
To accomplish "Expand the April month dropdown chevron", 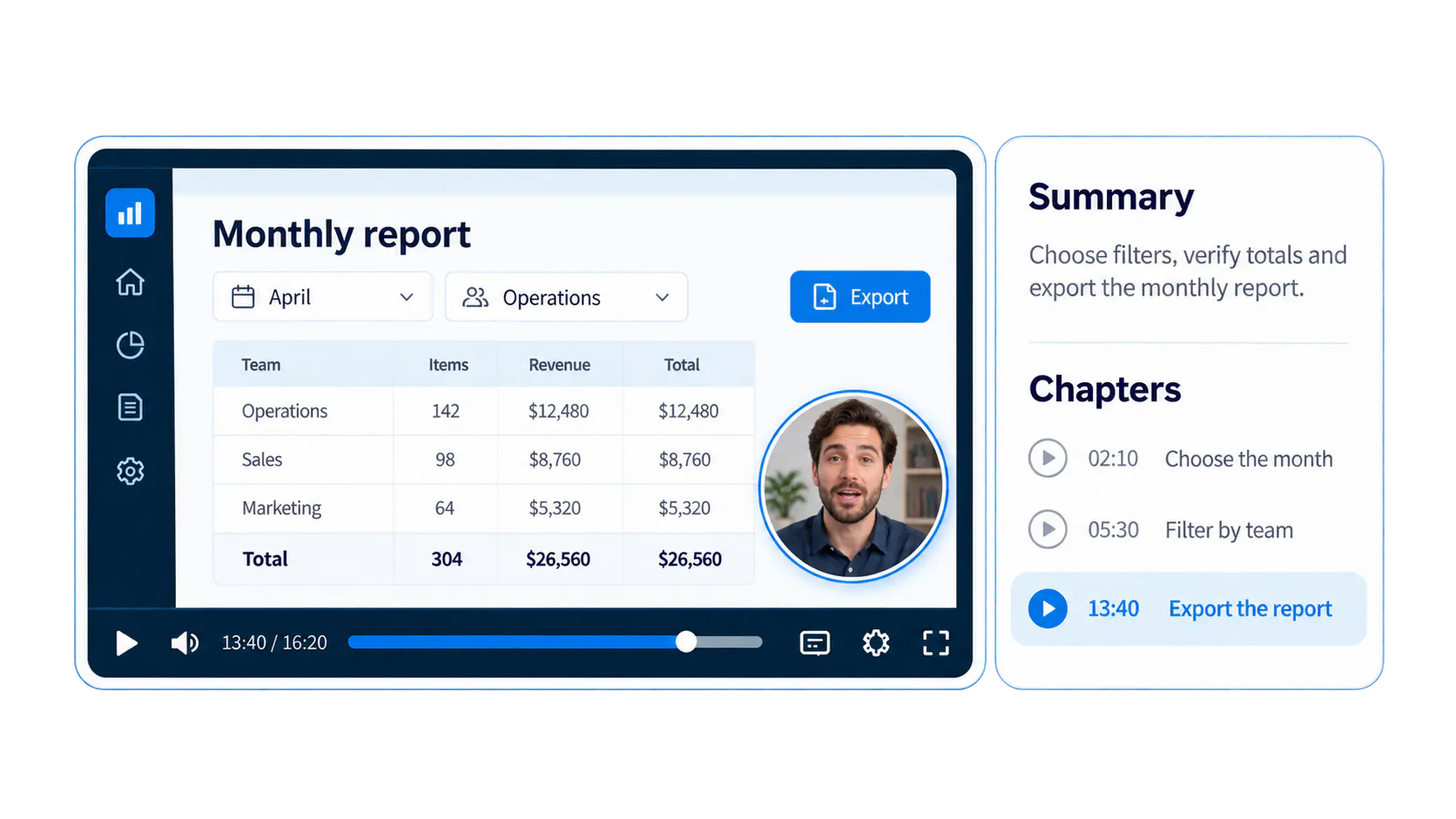I will point(407,297).
